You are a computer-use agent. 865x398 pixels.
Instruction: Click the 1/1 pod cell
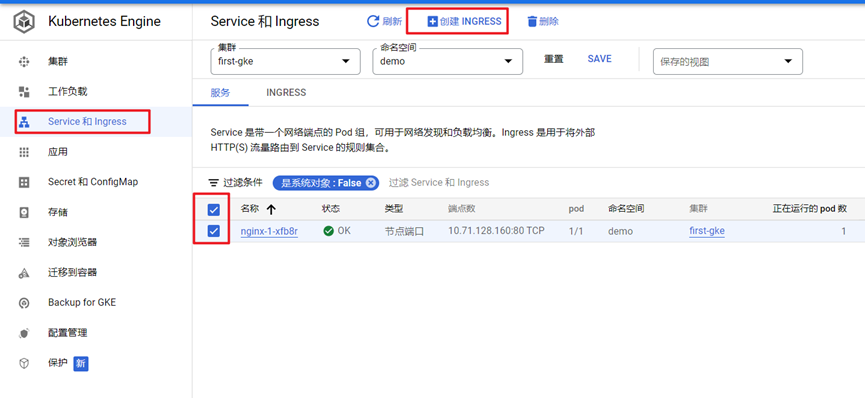coord(576,231)
